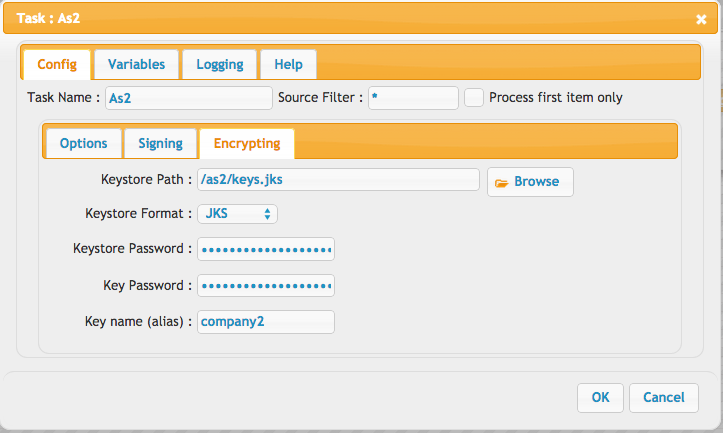The image size is (723, 433).
Task: Click the Key name alias field
Action: [x=266, y=322]
